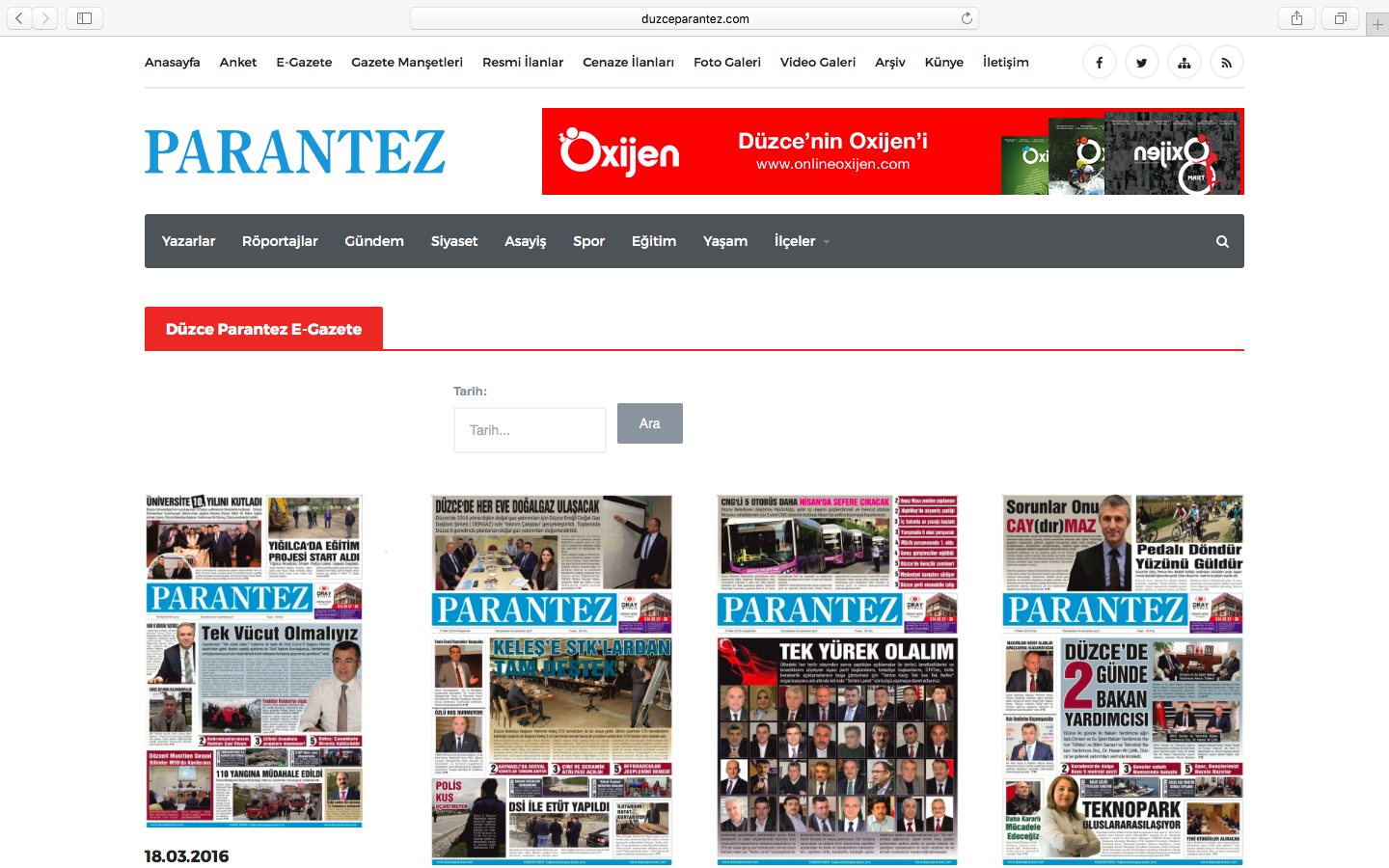Open newspaper cover 'Tek Vücut Olmalıyız'
This screenshot has height=868, width=1389.
tap(255, 662)
